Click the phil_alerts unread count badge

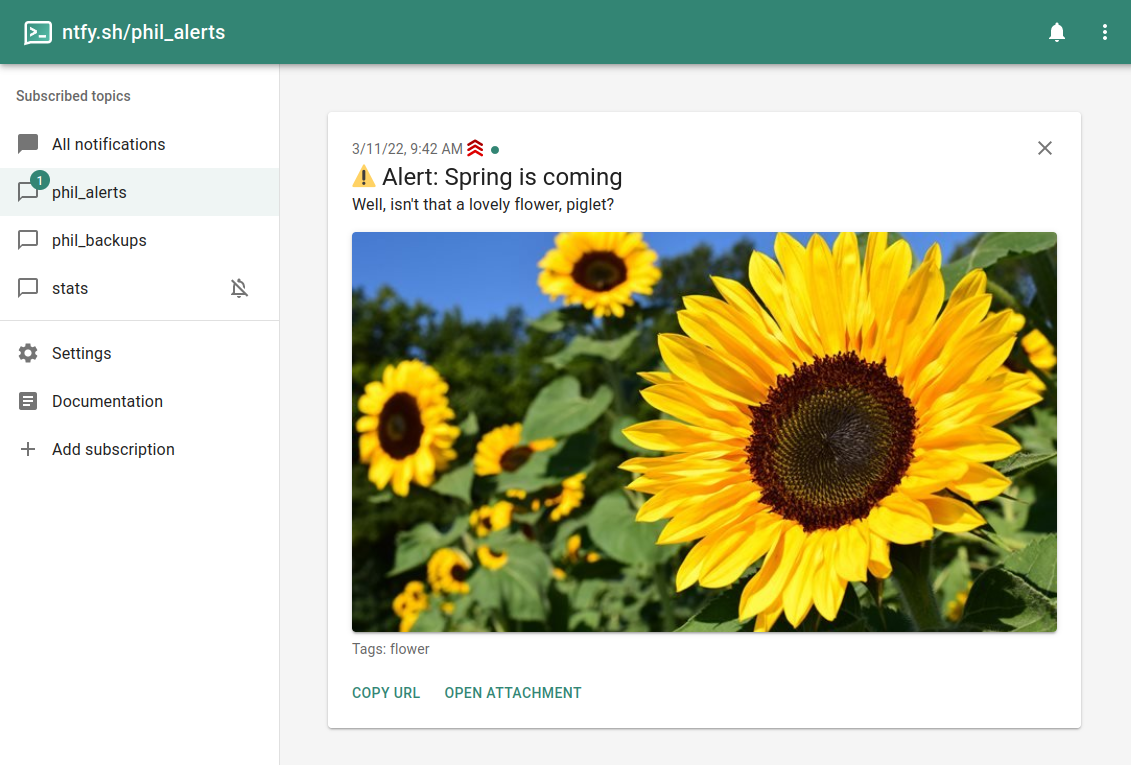pyautogui.click(x=39, y=180)
